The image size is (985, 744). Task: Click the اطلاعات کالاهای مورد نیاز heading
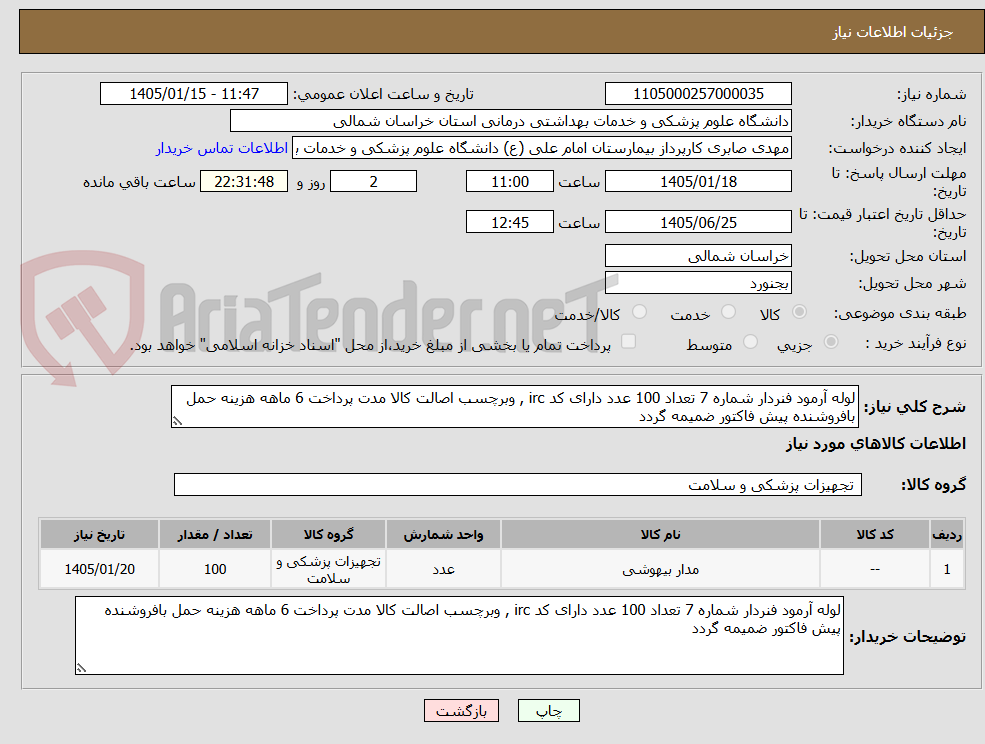[876, 444]
